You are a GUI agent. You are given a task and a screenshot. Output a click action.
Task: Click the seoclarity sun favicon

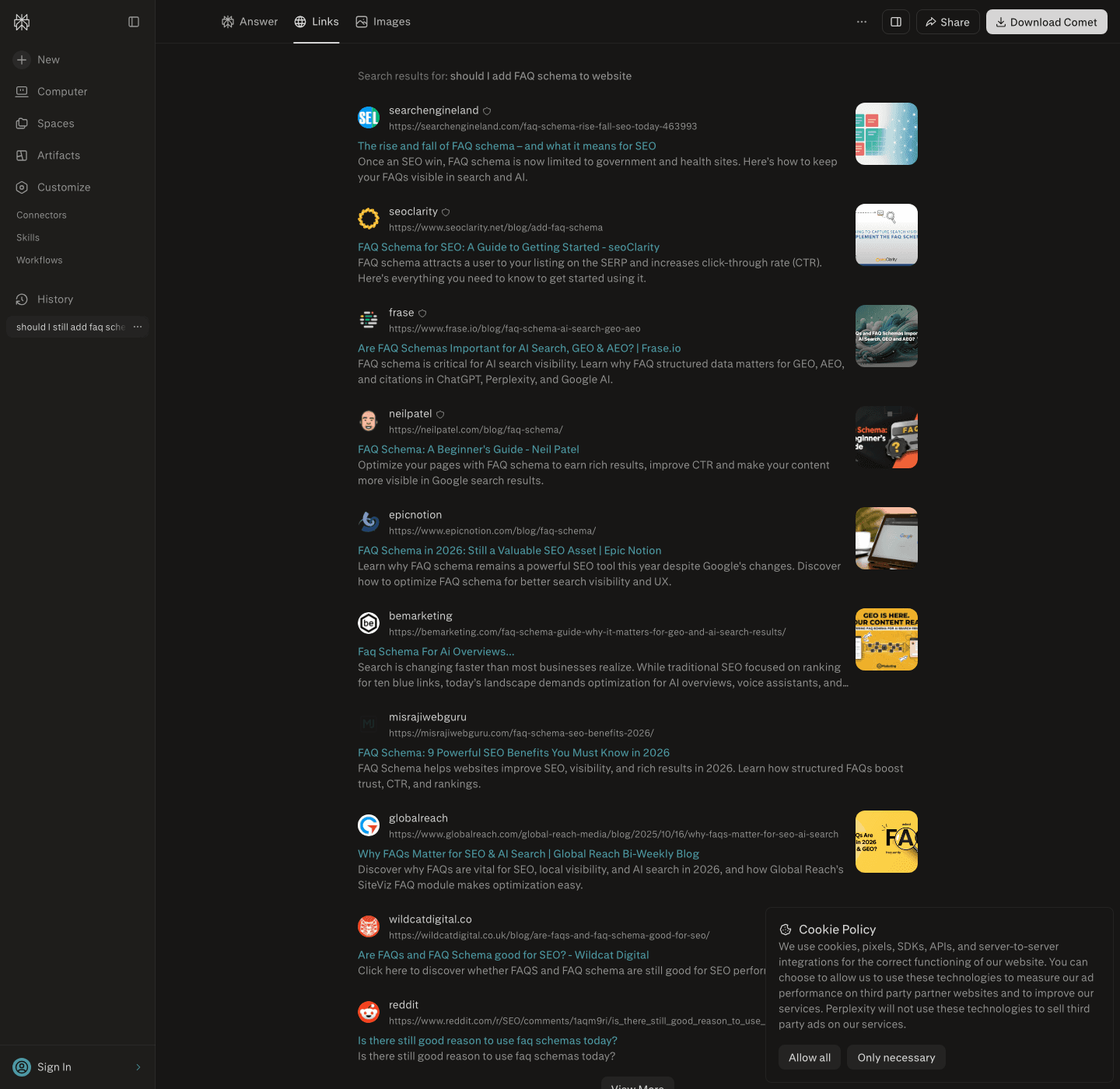coord(369,219)
